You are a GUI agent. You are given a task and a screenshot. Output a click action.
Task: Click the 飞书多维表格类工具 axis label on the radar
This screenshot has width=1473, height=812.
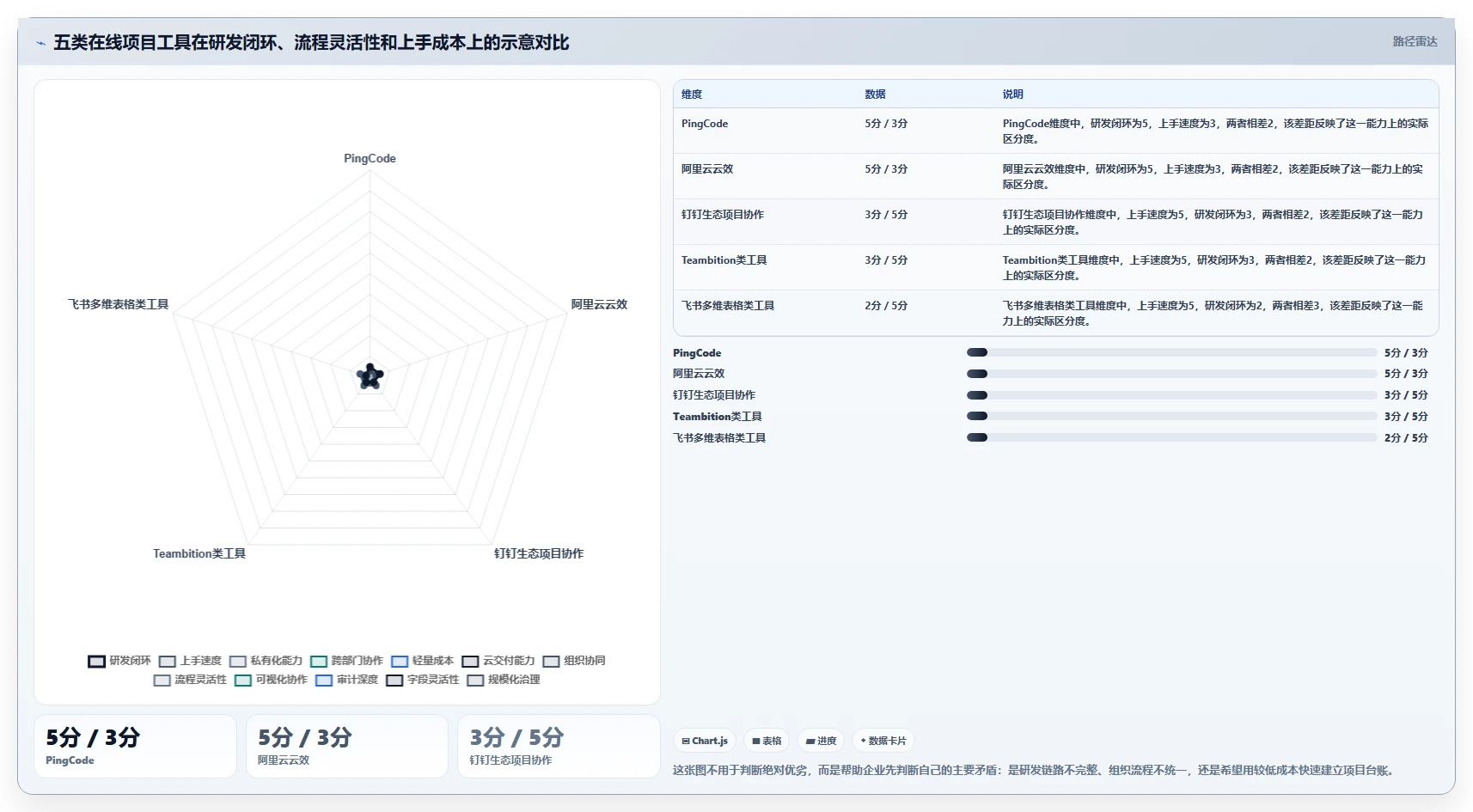click(119, 304)
